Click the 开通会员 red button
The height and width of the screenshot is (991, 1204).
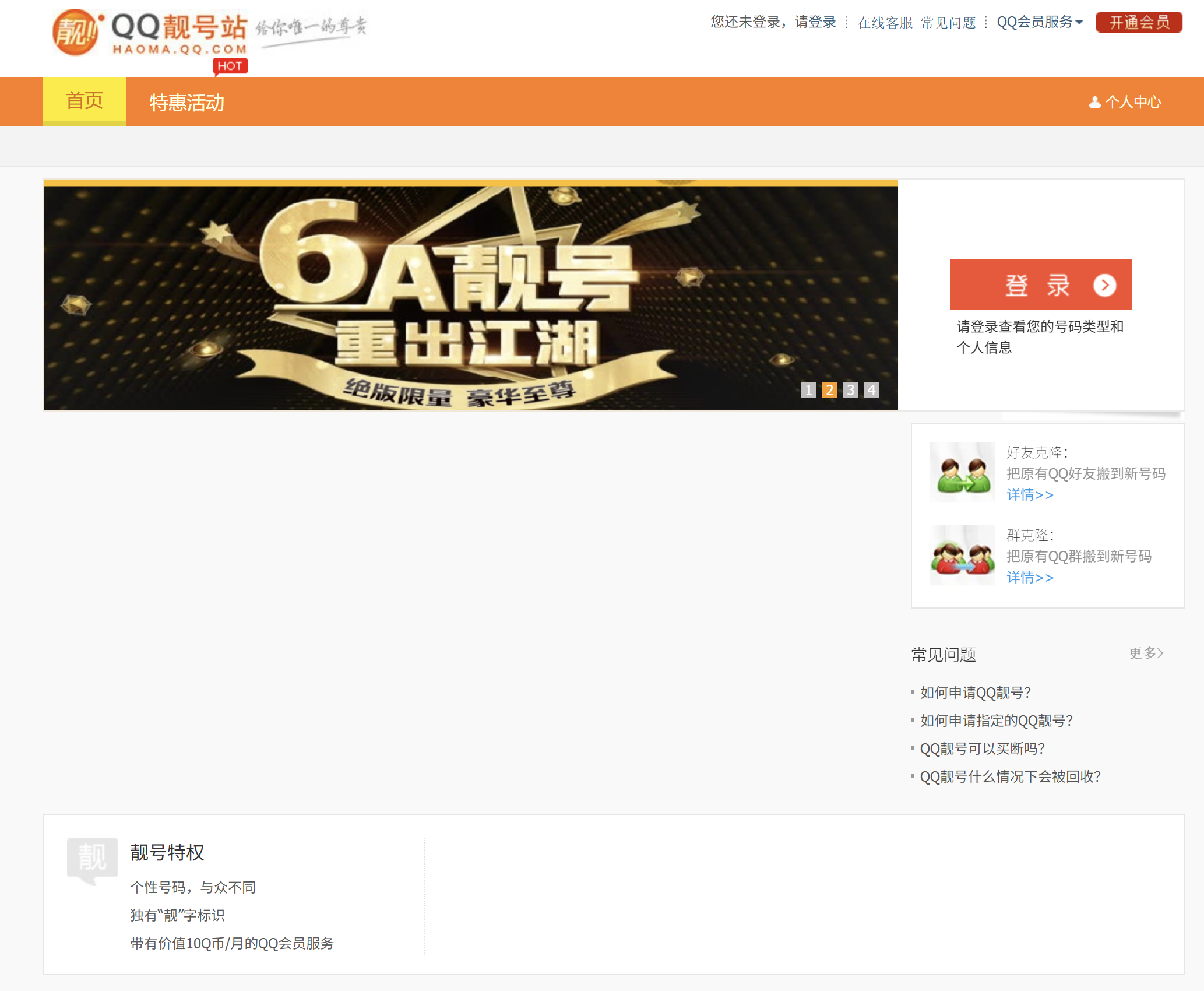coord(1138,23)
